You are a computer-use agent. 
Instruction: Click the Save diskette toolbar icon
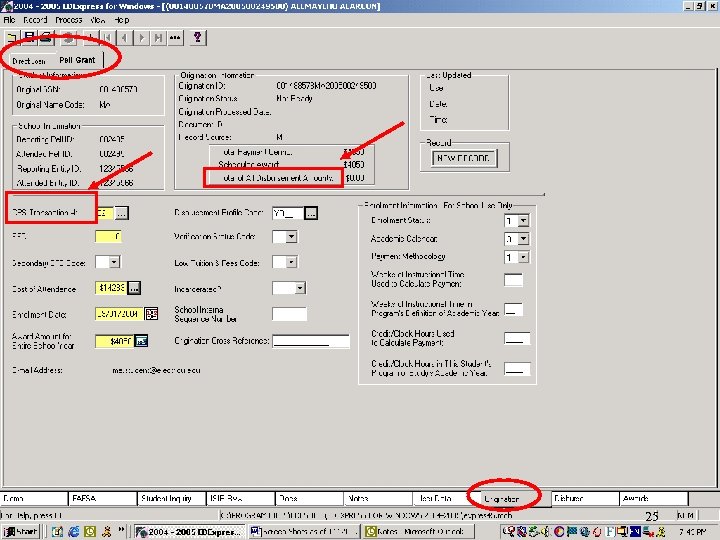(x=29, y=38)
